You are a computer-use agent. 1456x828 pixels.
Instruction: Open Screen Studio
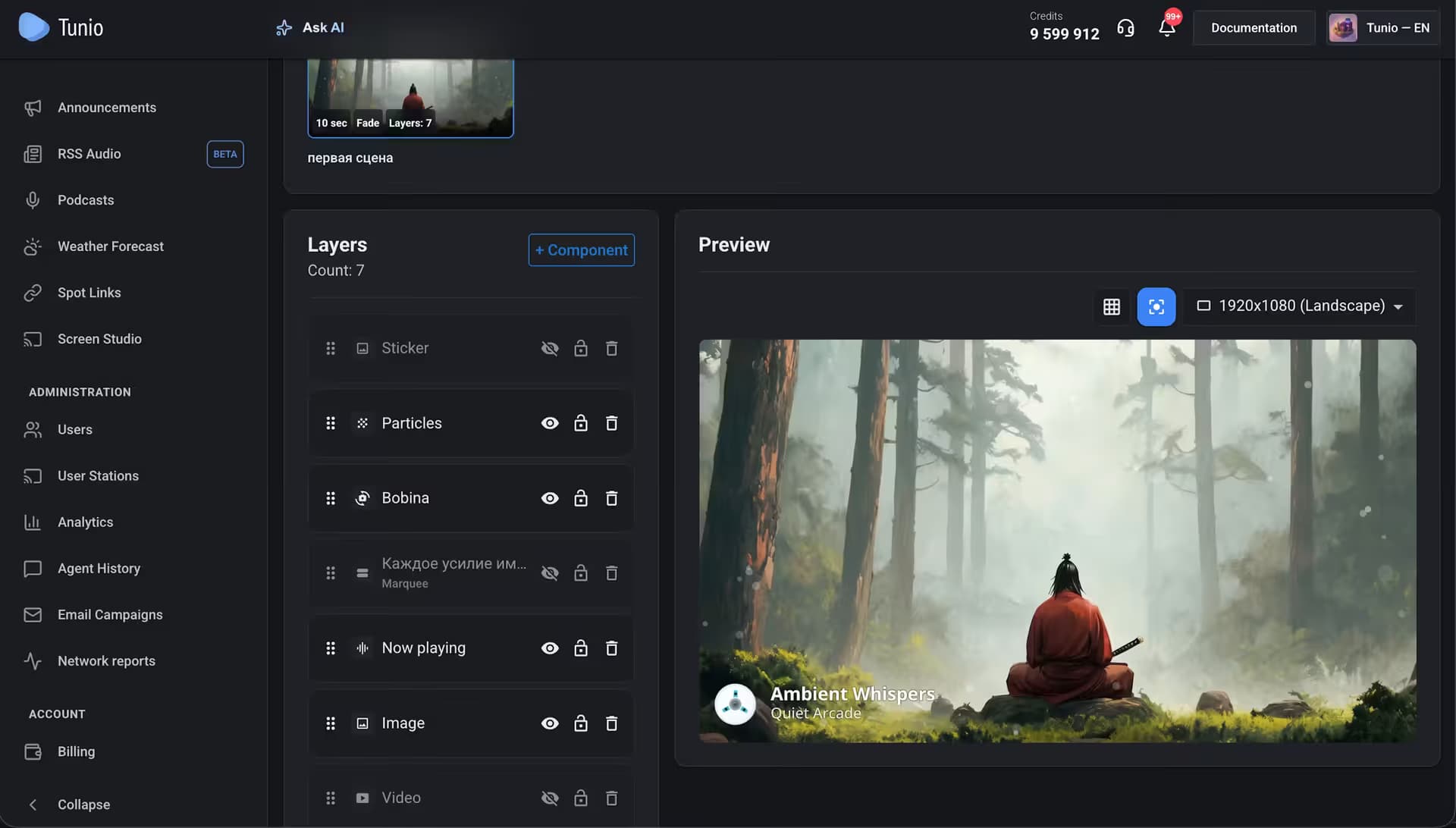99,339
